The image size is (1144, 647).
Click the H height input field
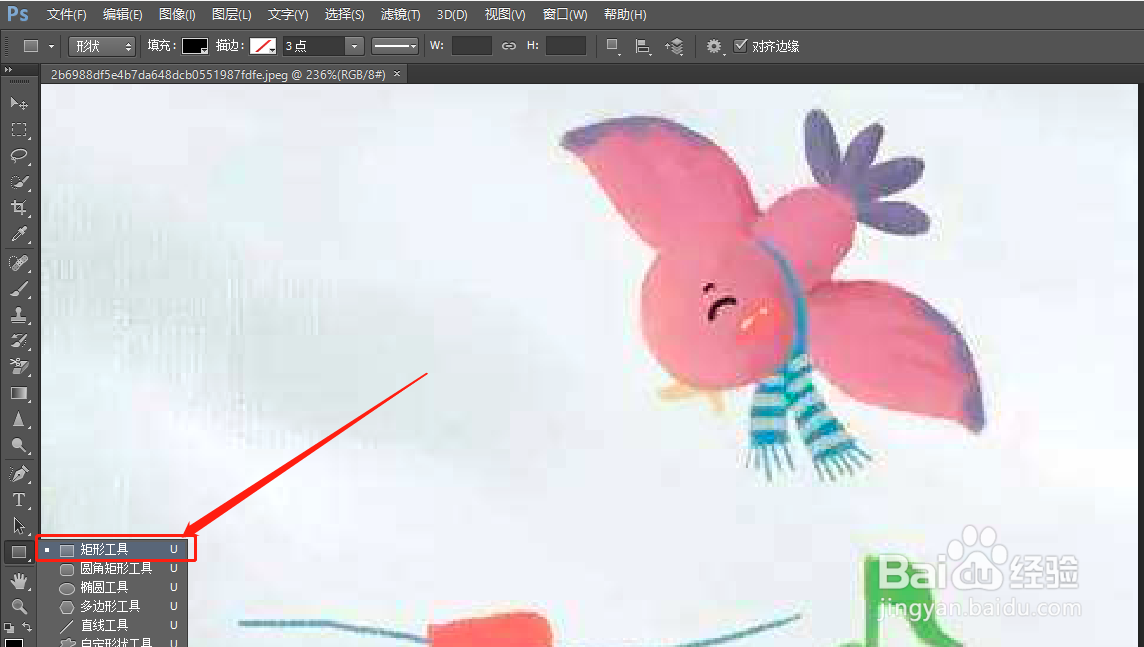(x=565, y=46)
